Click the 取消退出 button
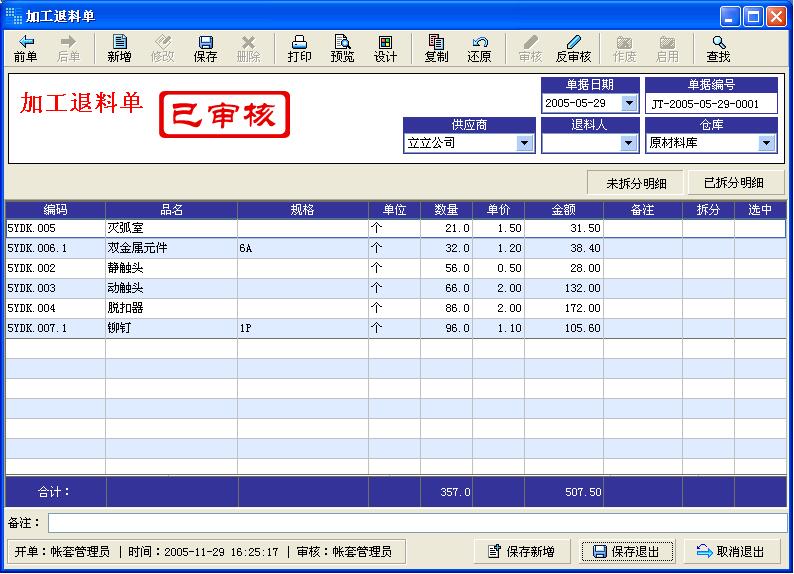 tap(730, 551)
